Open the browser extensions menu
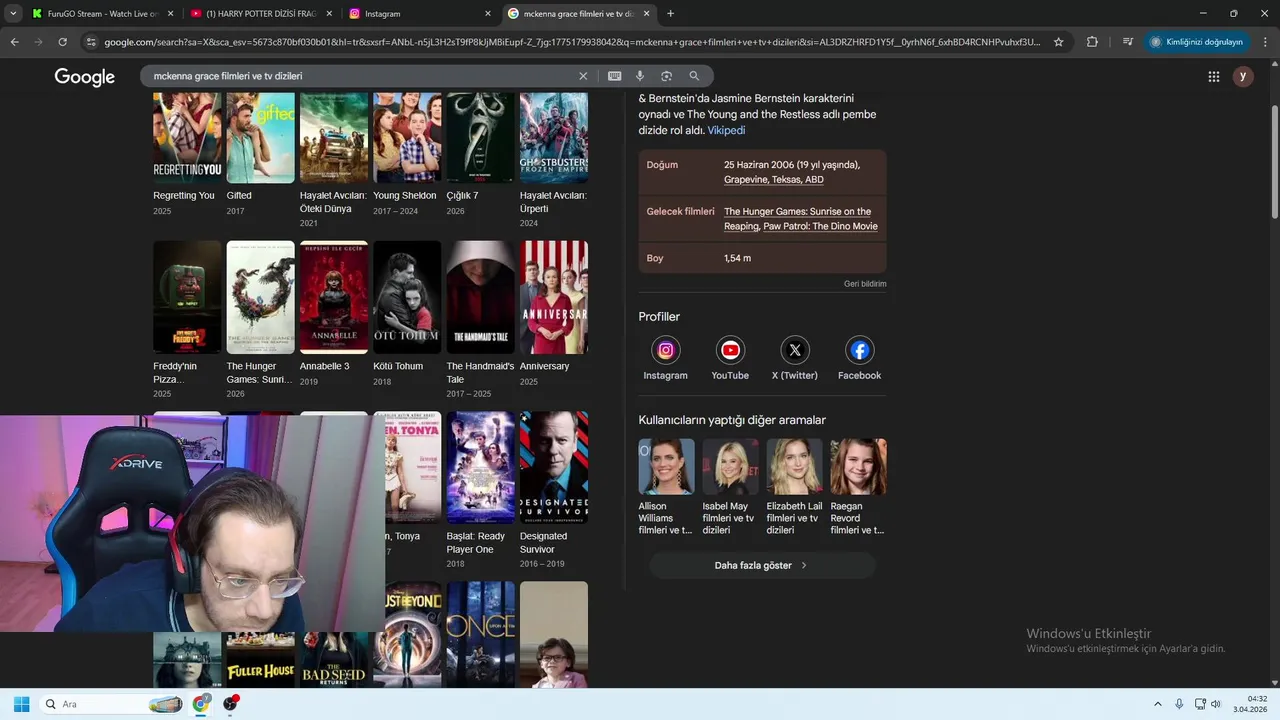 point(1092,42)
